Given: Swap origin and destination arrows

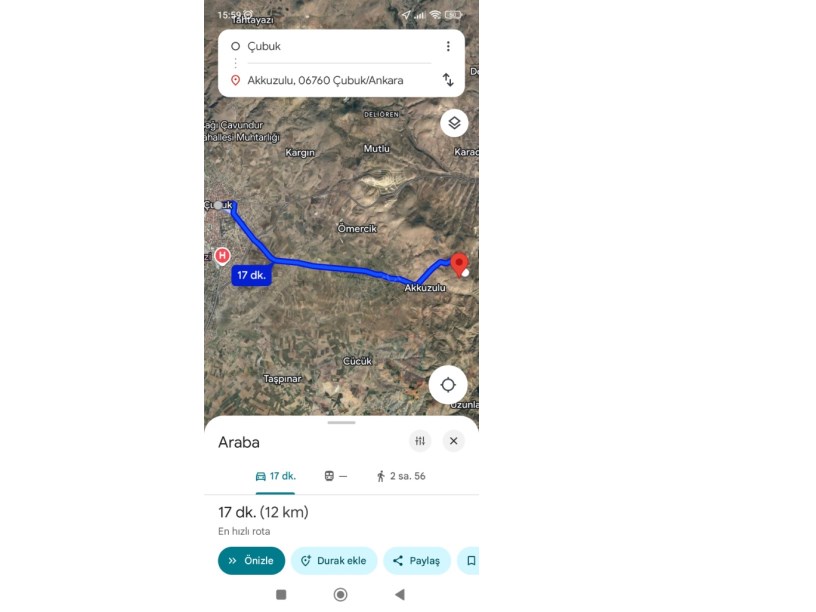Looking at the screenshot, I should (x=448, y=80).
